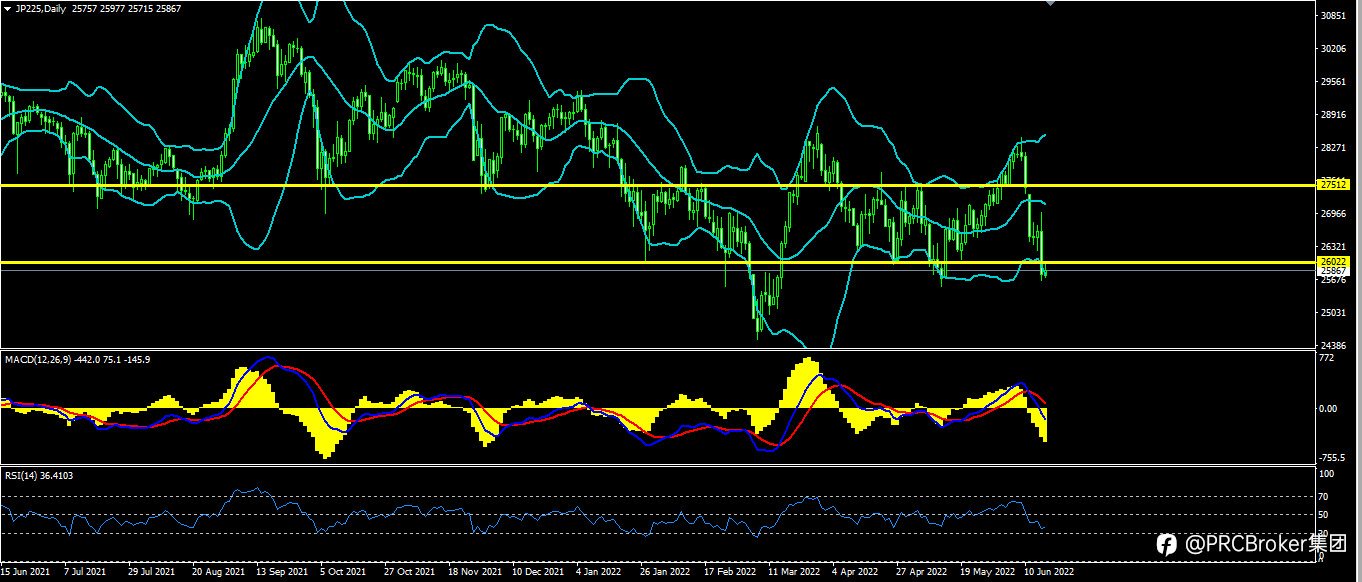Select the upper yellow horizontal line at 27512

click(x=657, y=185)
